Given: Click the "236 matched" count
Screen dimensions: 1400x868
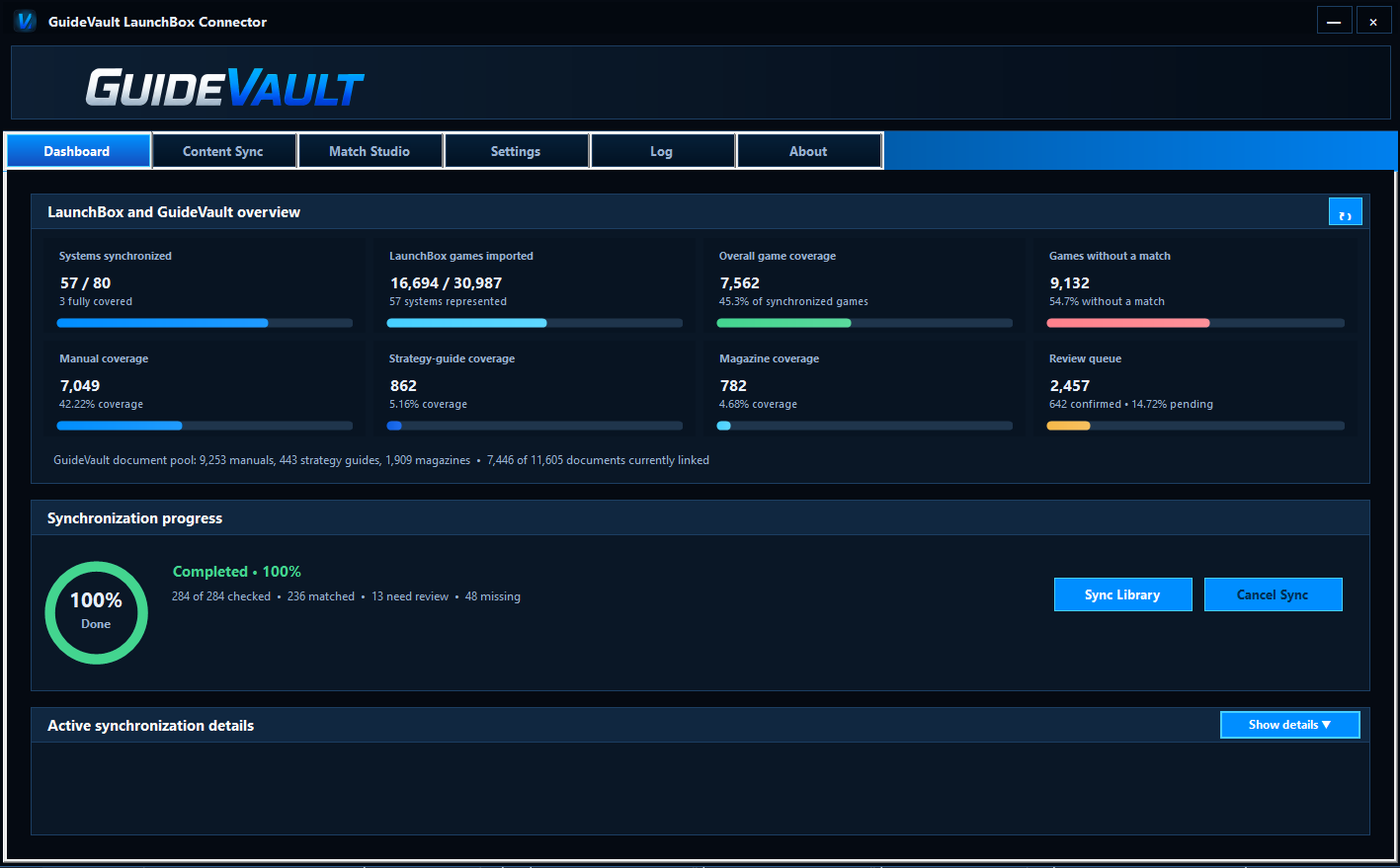Looking at the screenshot, I should click(321, 596).
